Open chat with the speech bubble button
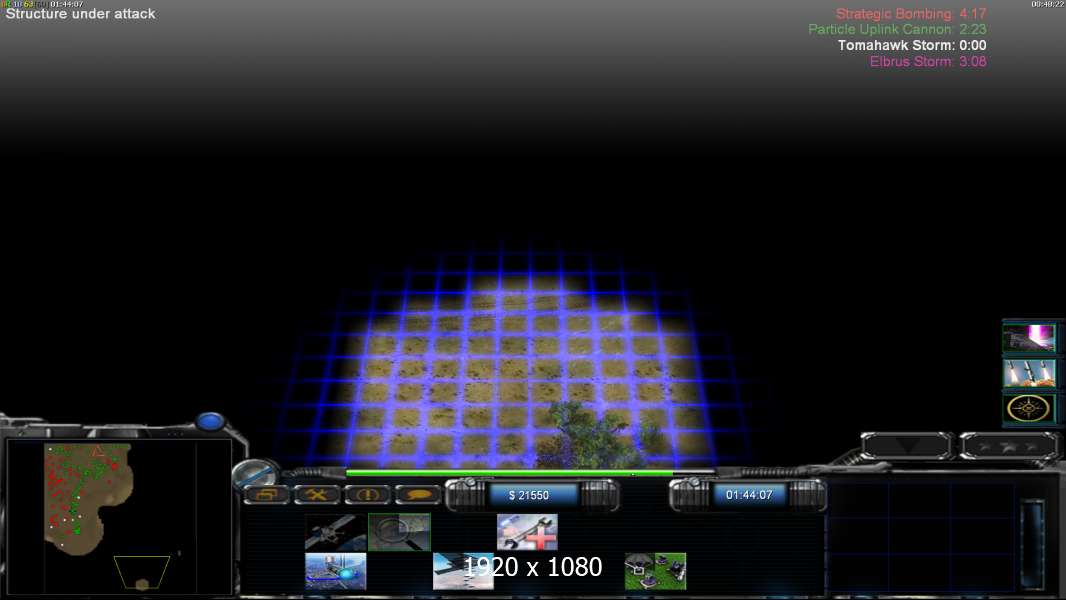Screen dimensions: 1066x600 pyautogui.click(x=418, y=495)
